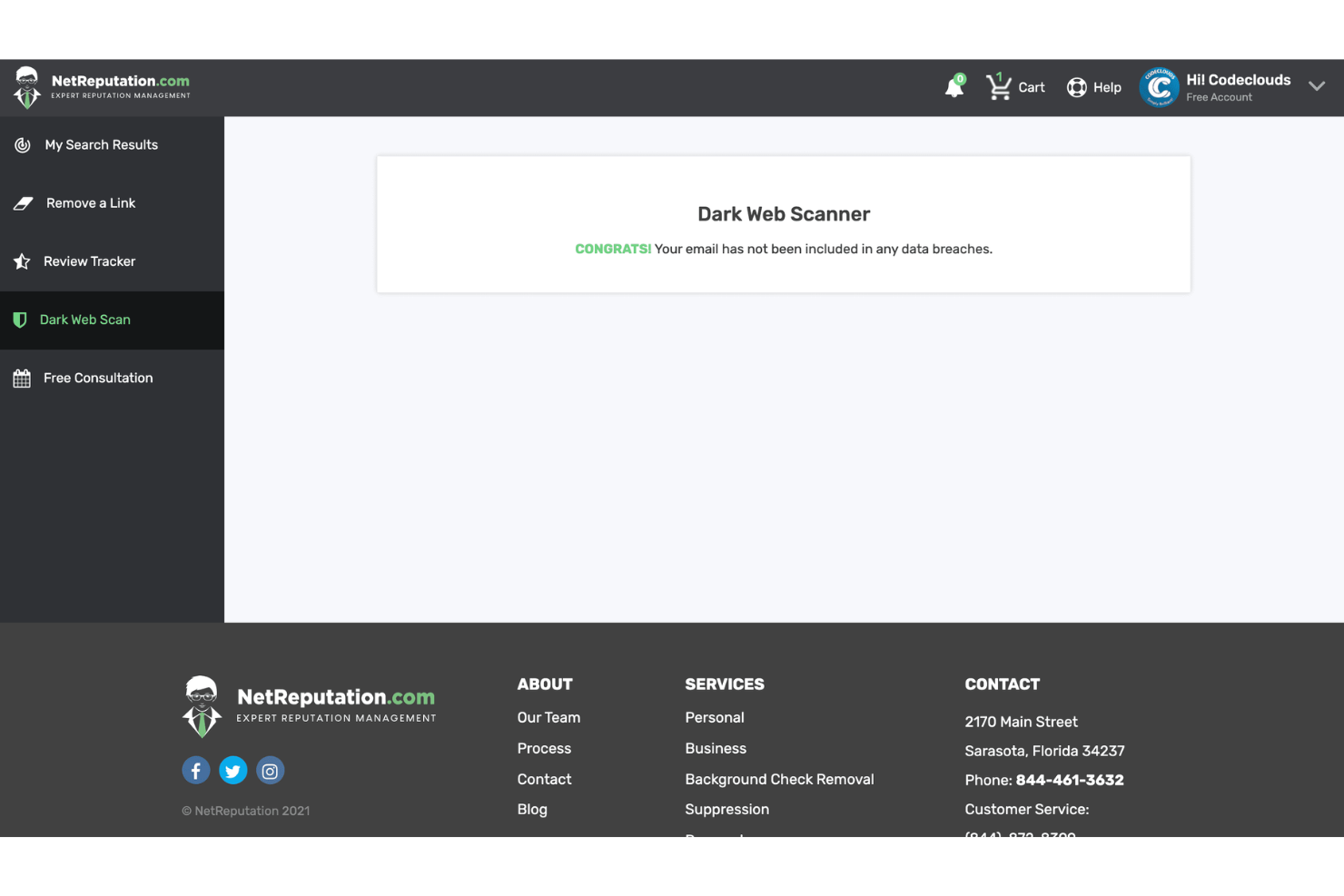
Task: Switch to the Dark Web Scan section
Action: 84,320
